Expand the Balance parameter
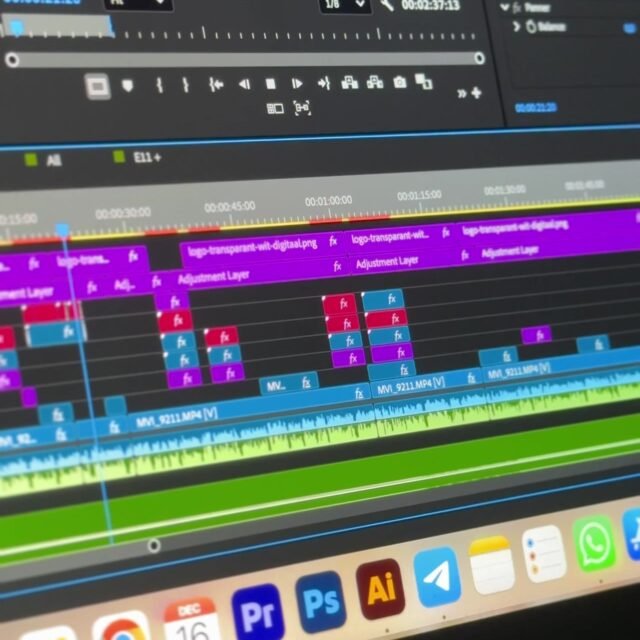640x640 pixels. coord(516,27)
